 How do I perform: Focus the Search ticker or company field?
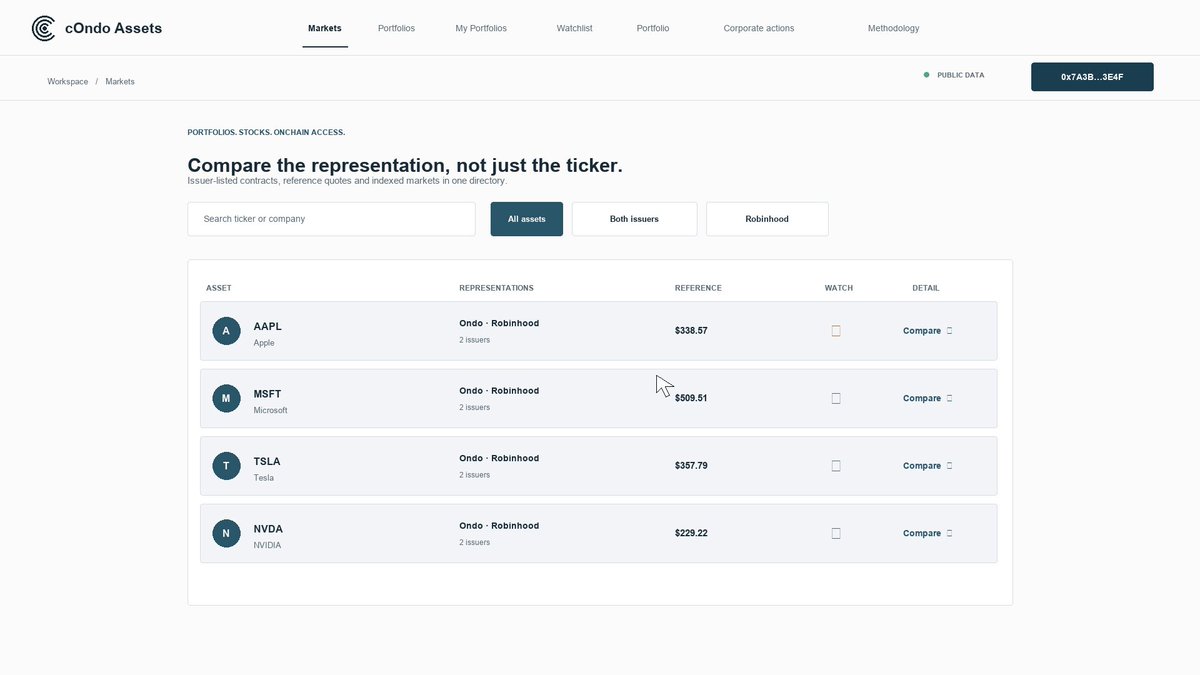pyautogui.click(x=331, y=219)
